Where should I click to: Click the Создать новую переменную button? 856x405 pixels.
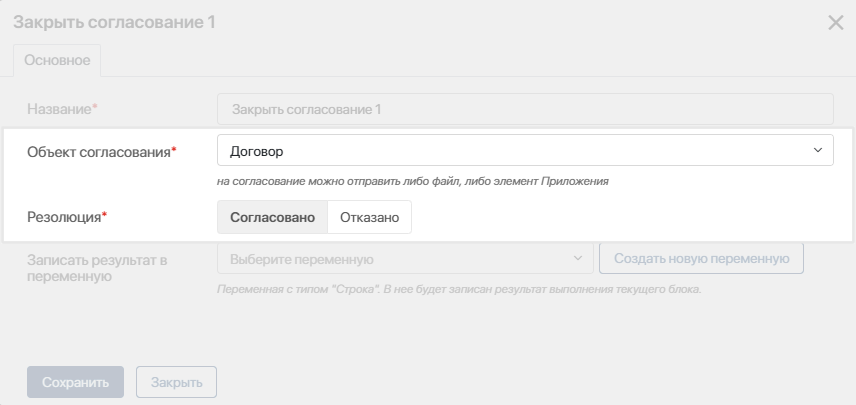(702, 258)
